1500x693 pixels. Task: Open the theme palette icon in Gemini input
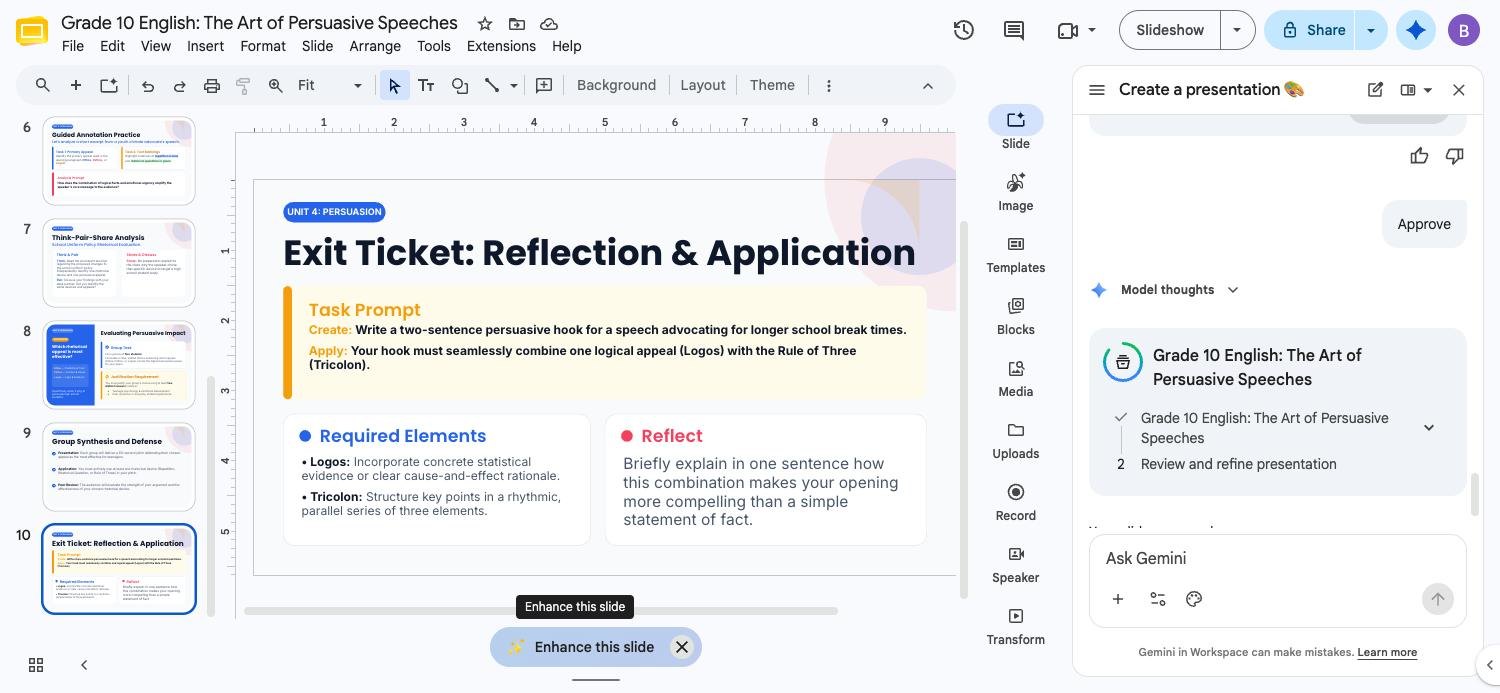(x=1193, y=599)
